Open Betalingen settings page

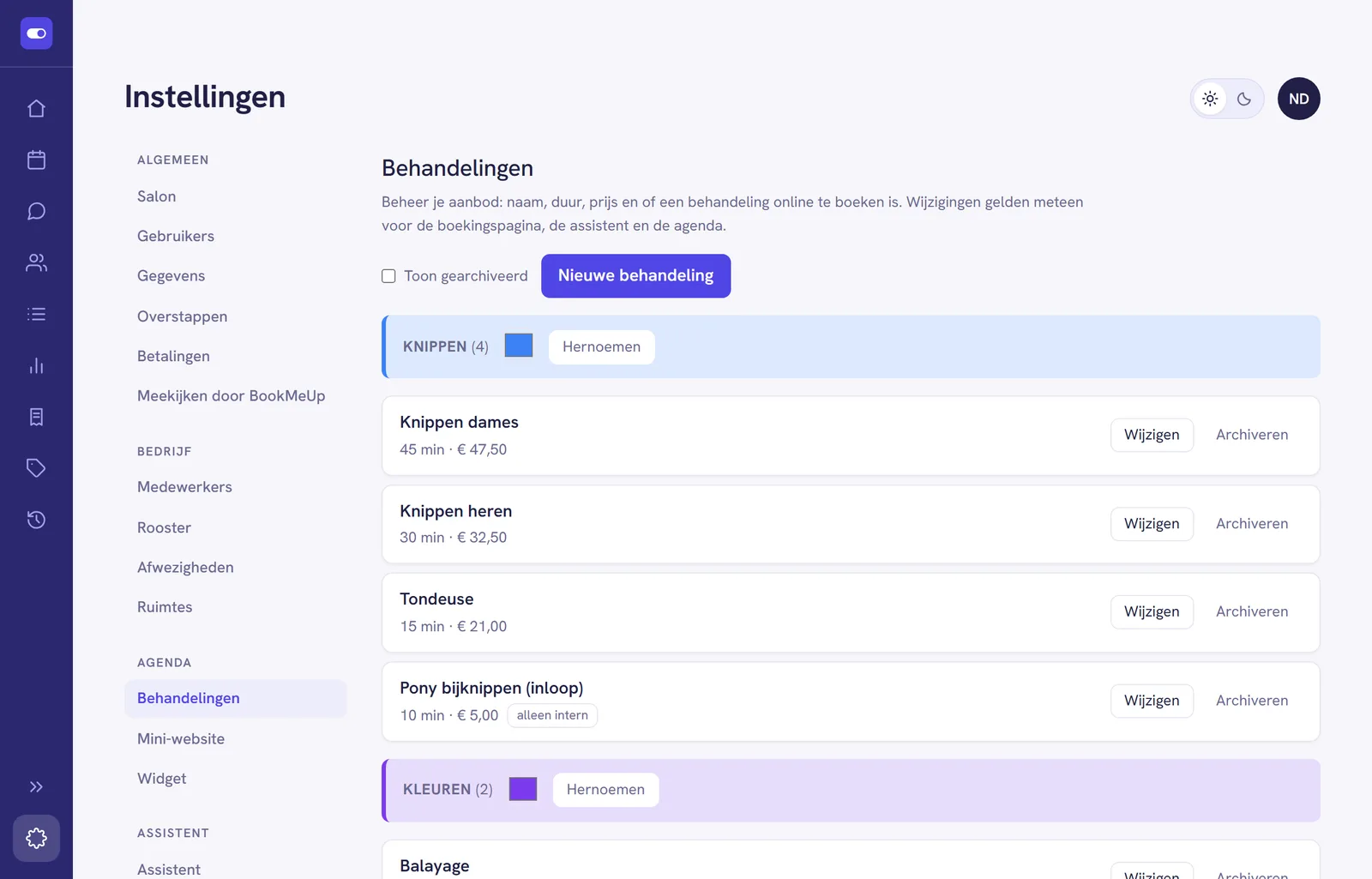tap(236, 356)
